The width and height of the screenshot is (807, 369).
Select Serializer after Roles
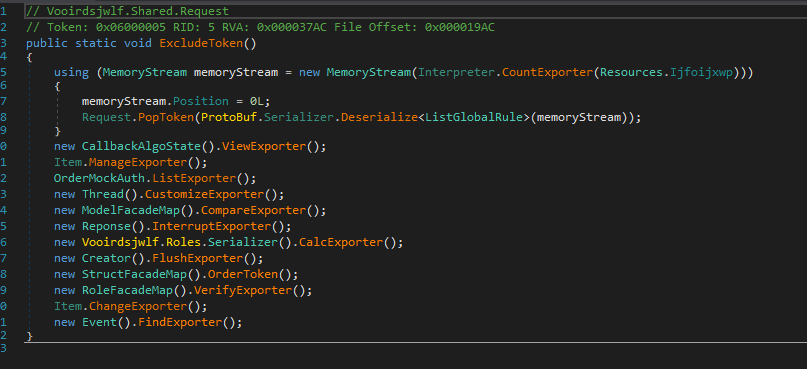pyautogui.click(x=243, y=242)
